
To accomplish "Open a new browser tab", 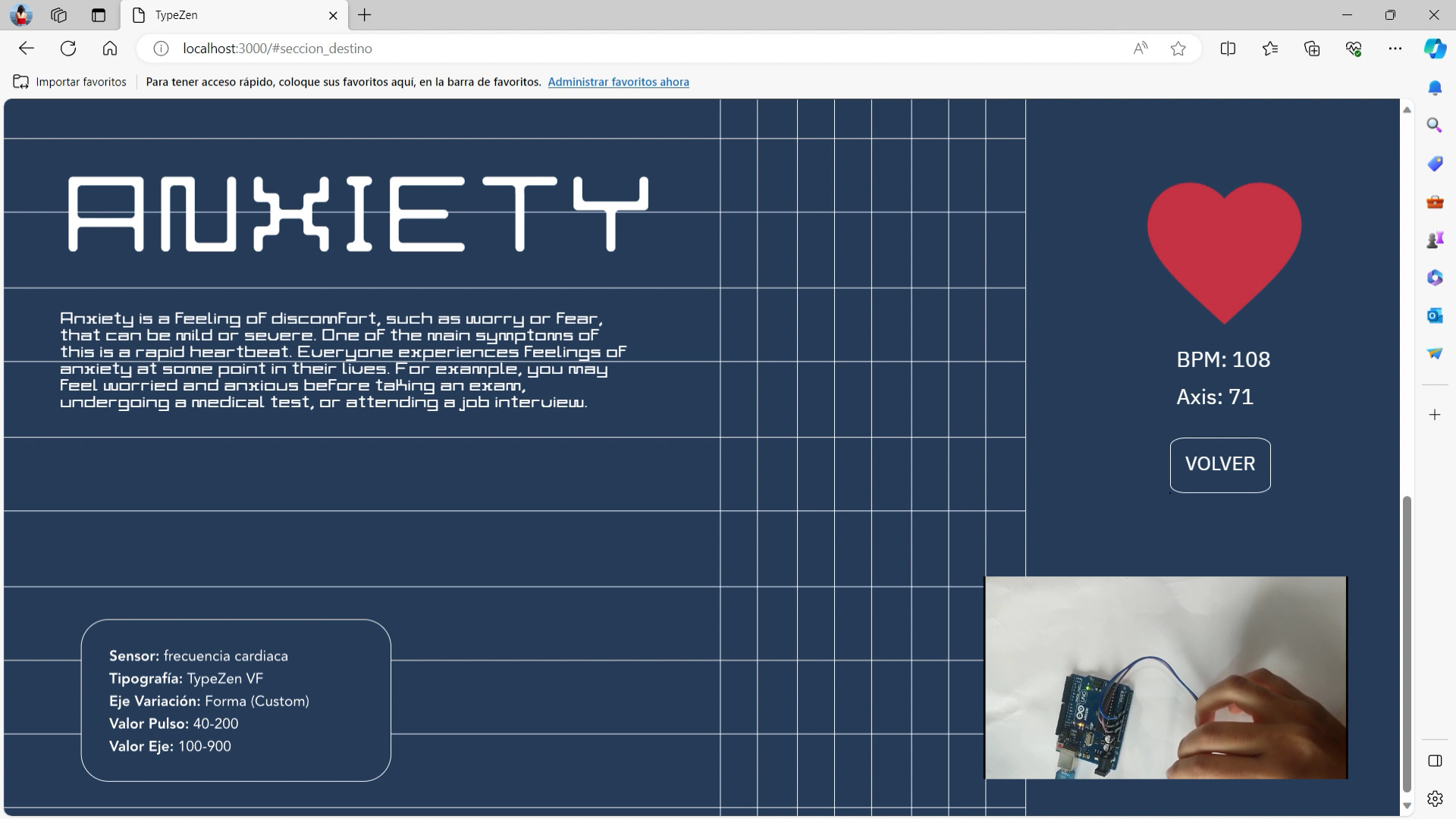I will [x=365, y=15].
